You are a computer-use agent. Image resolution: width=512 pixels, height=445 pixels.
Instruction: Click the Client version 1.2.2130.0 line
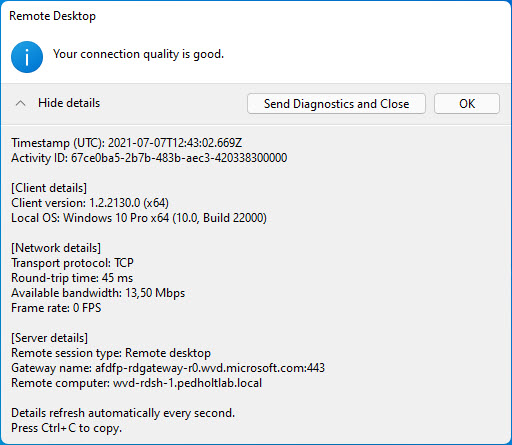click(x=90, y=203)
